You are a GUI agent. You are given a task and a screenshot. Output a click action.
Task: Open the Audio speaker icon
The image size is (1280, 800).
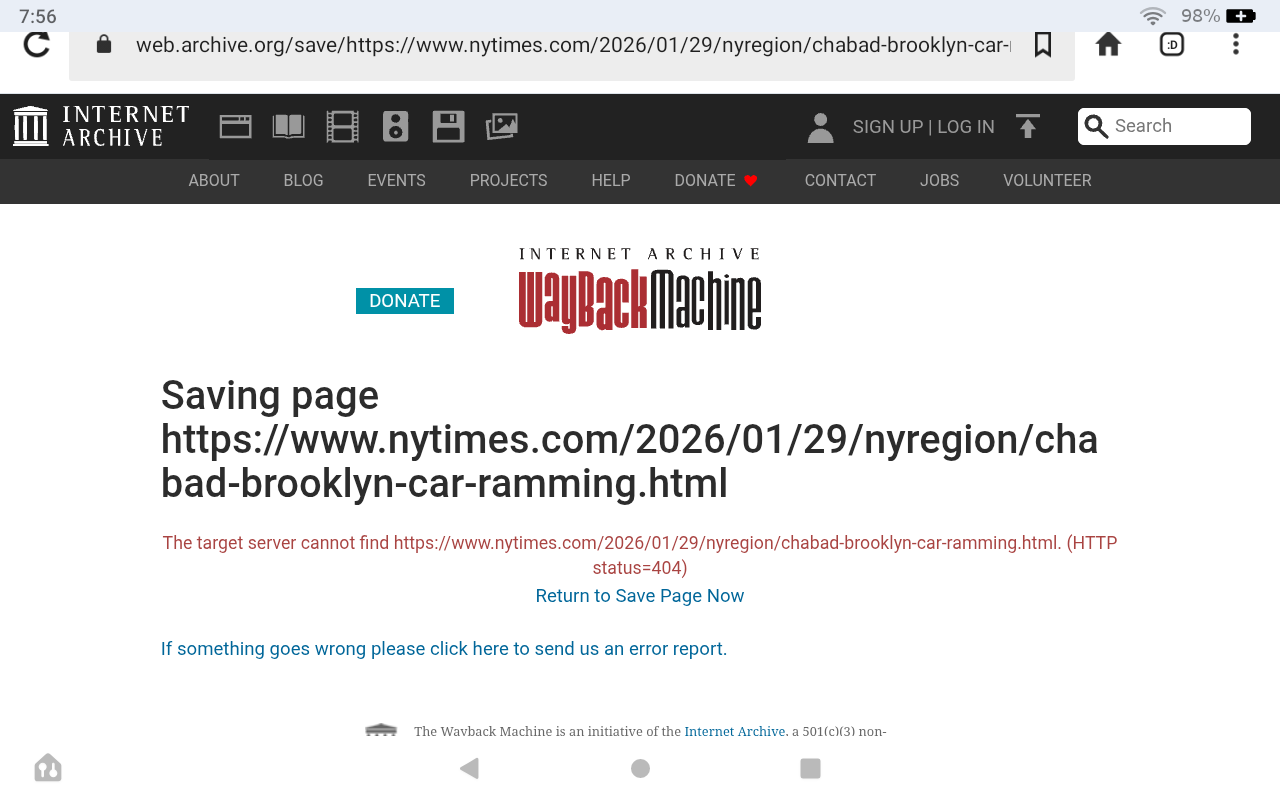click(x=395, y=126)
